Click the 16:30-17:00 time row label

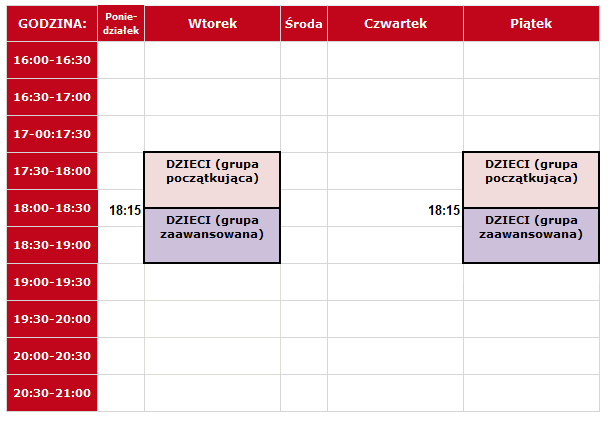(x=52, y=97)
